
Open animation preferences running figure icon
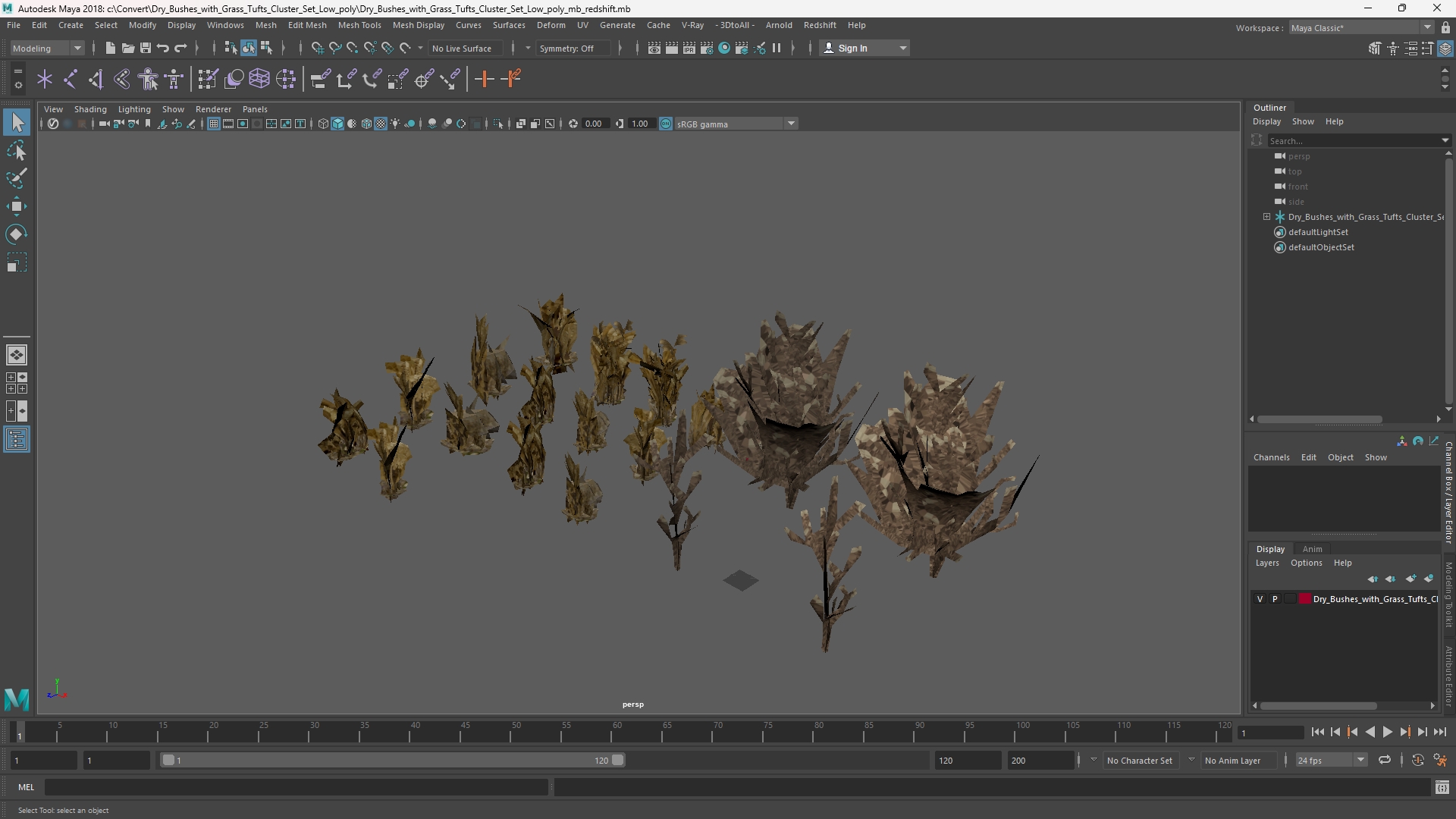1440,760
